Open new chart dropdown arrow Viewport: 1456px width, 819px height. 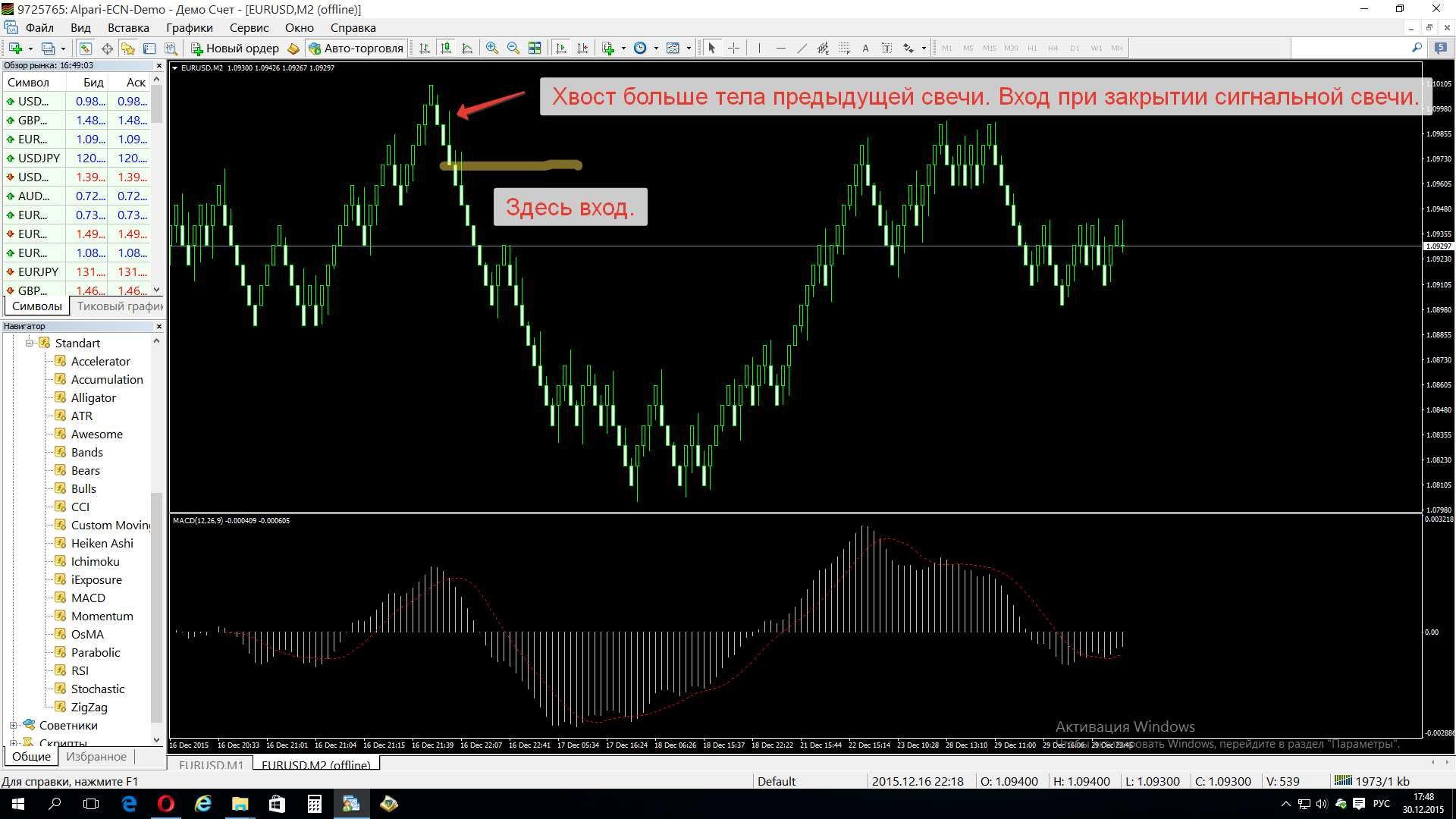(x=30, y=48)
